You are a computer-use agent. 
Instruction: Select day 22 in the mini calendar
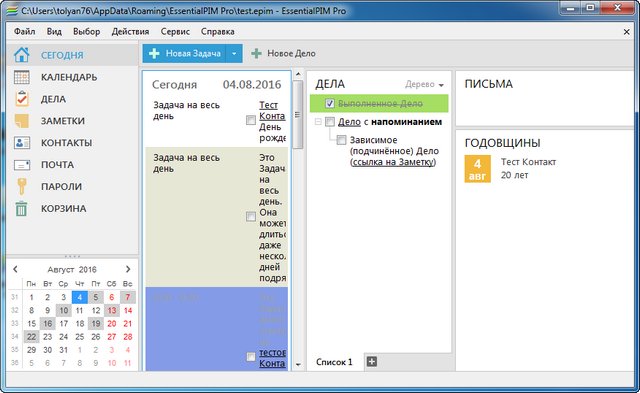[31, 337]
